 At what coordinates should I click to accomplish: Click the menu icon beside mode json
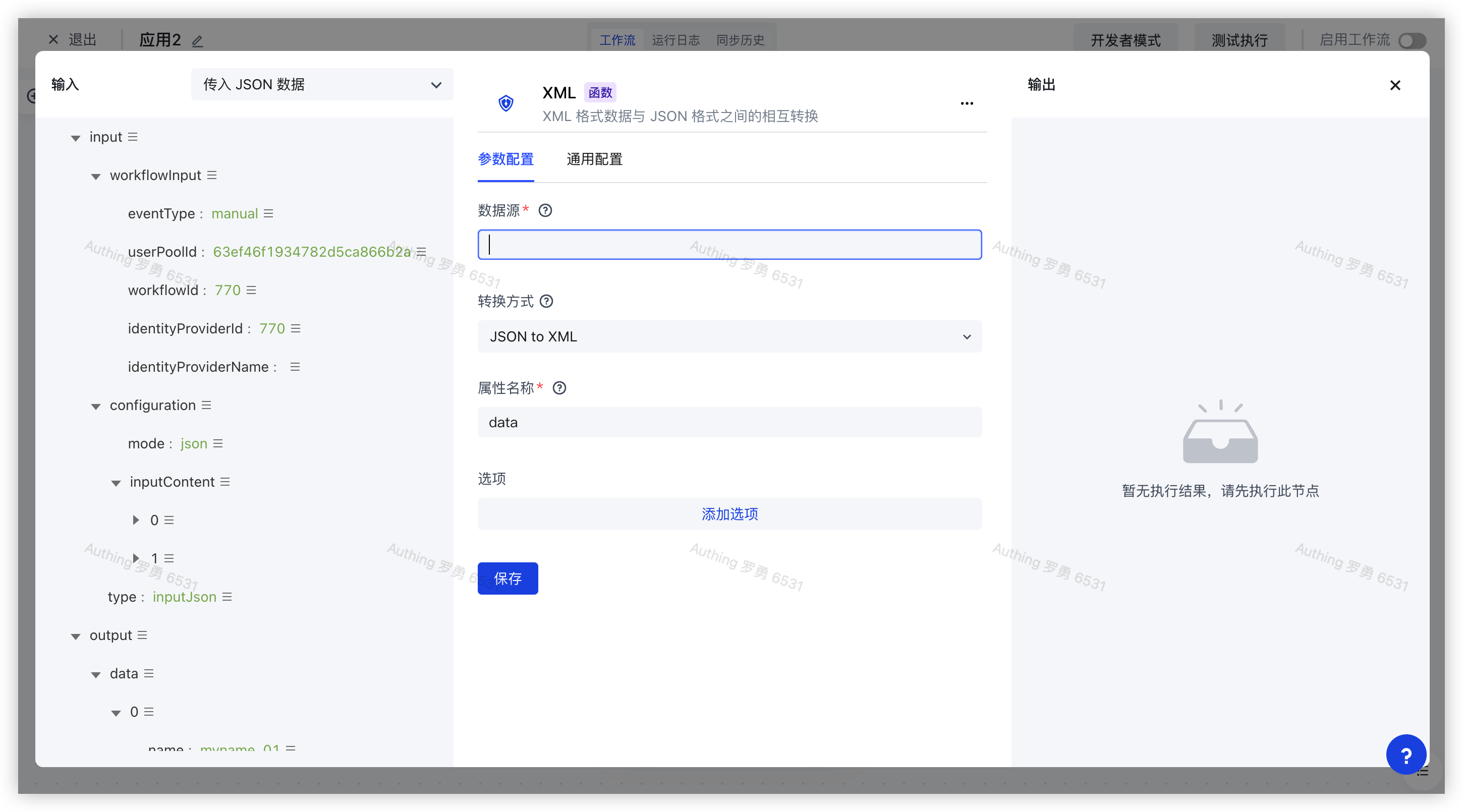click(x=218, y=443)
